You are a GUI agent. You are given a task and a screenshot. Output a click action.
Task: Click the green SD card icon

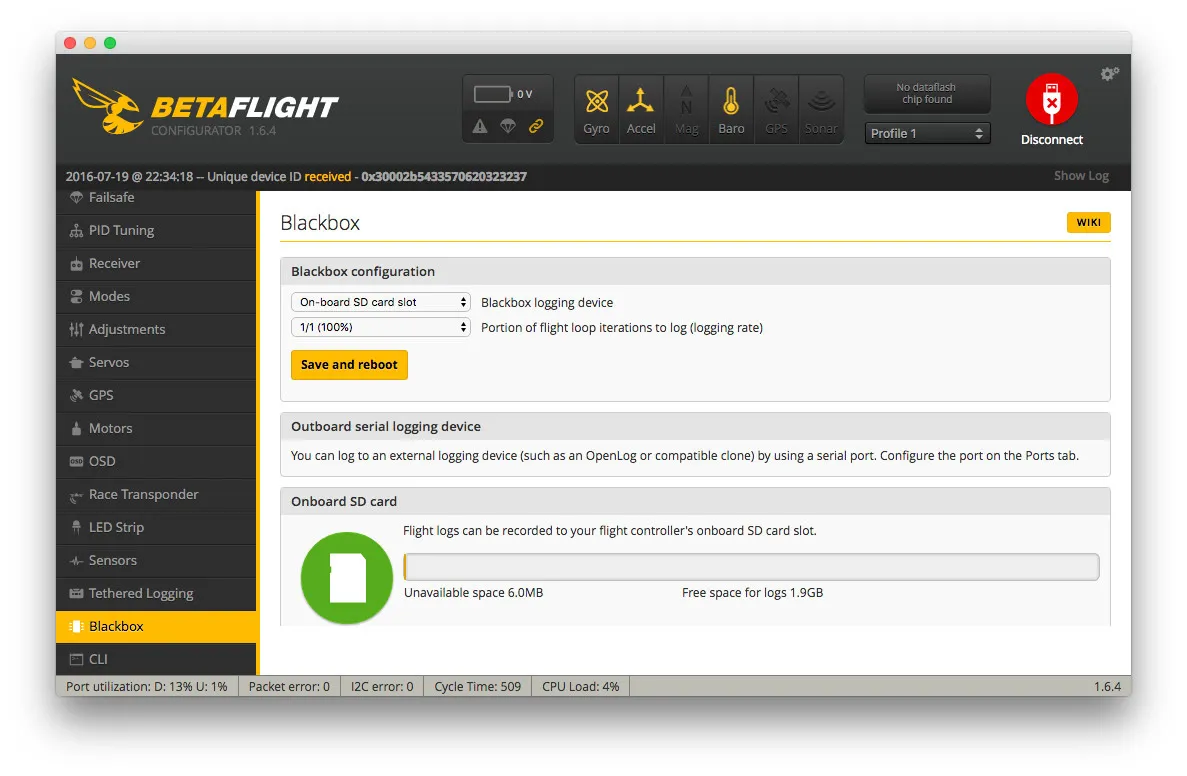[x=347, y=578]
